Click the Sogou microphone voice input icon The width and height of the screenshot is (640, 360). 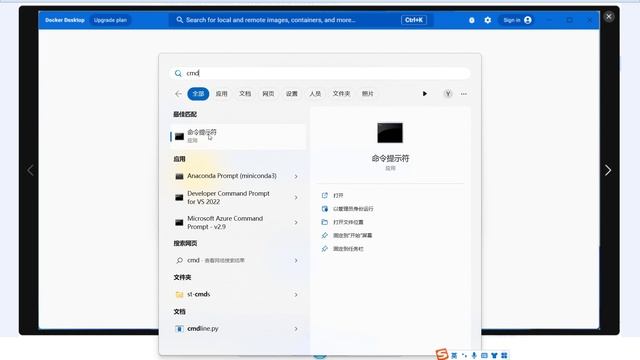(x=474, y=356)
